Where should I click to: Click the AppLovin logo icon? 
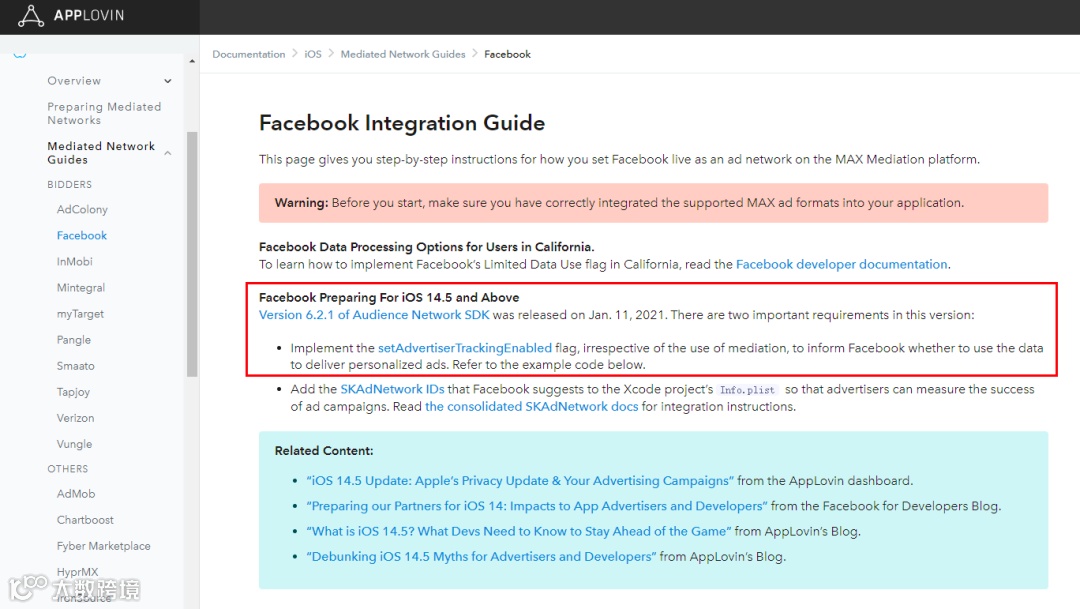30,15
